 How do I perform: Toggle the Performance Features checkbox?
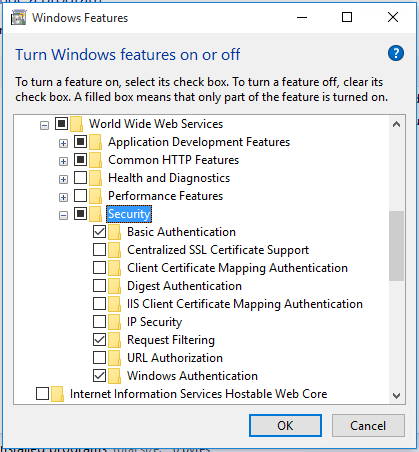click(x=80, y=196)
